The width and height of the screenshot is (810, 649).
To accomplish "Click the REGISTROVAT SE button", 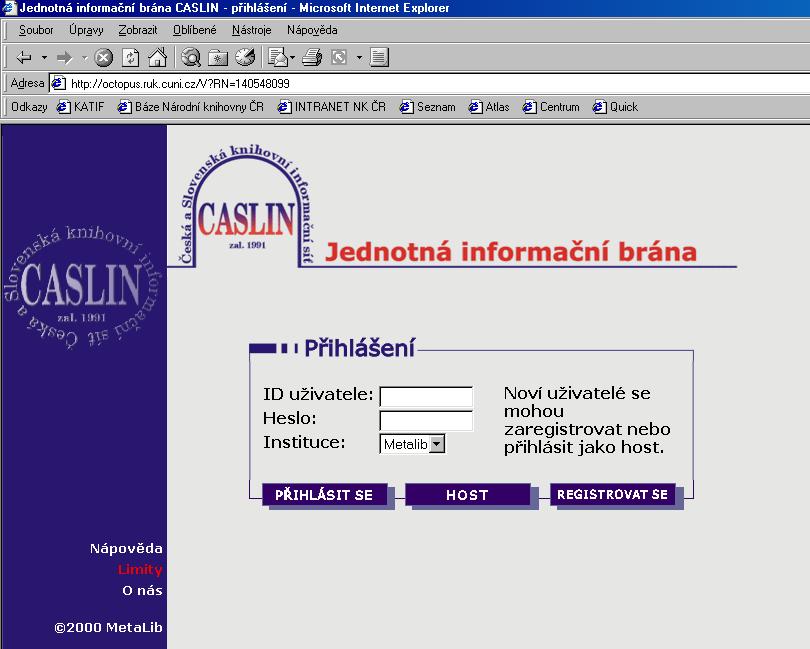I will (612, 494).
